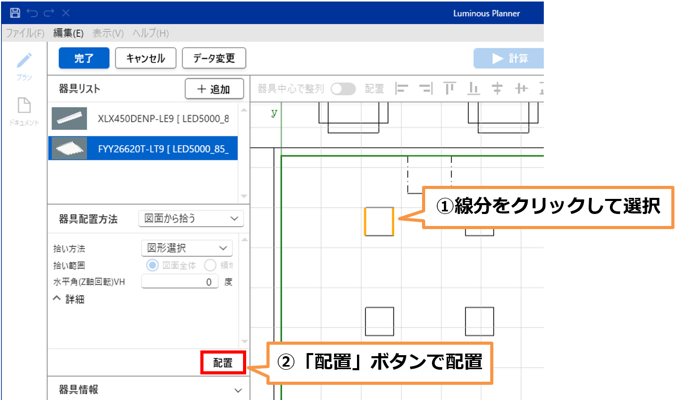Open the 器具配置方法 dropdown

[190, 217]
